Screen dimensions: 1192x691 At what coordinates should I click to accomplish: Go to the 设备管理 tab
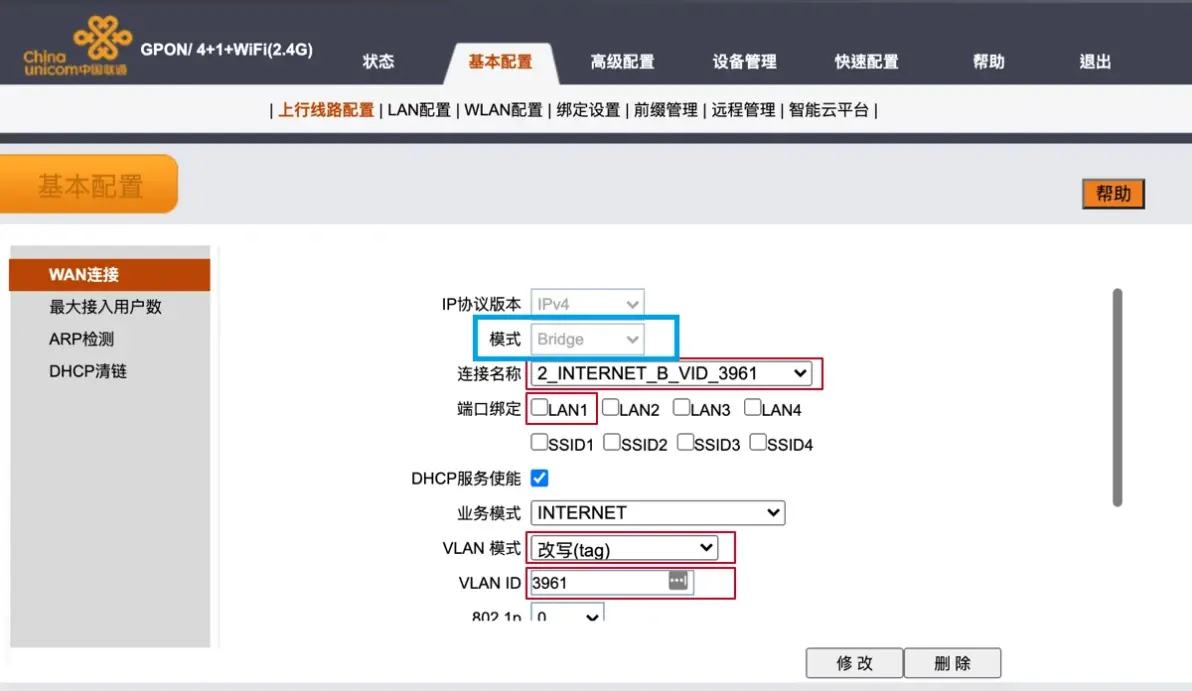(x=744, y=62)
